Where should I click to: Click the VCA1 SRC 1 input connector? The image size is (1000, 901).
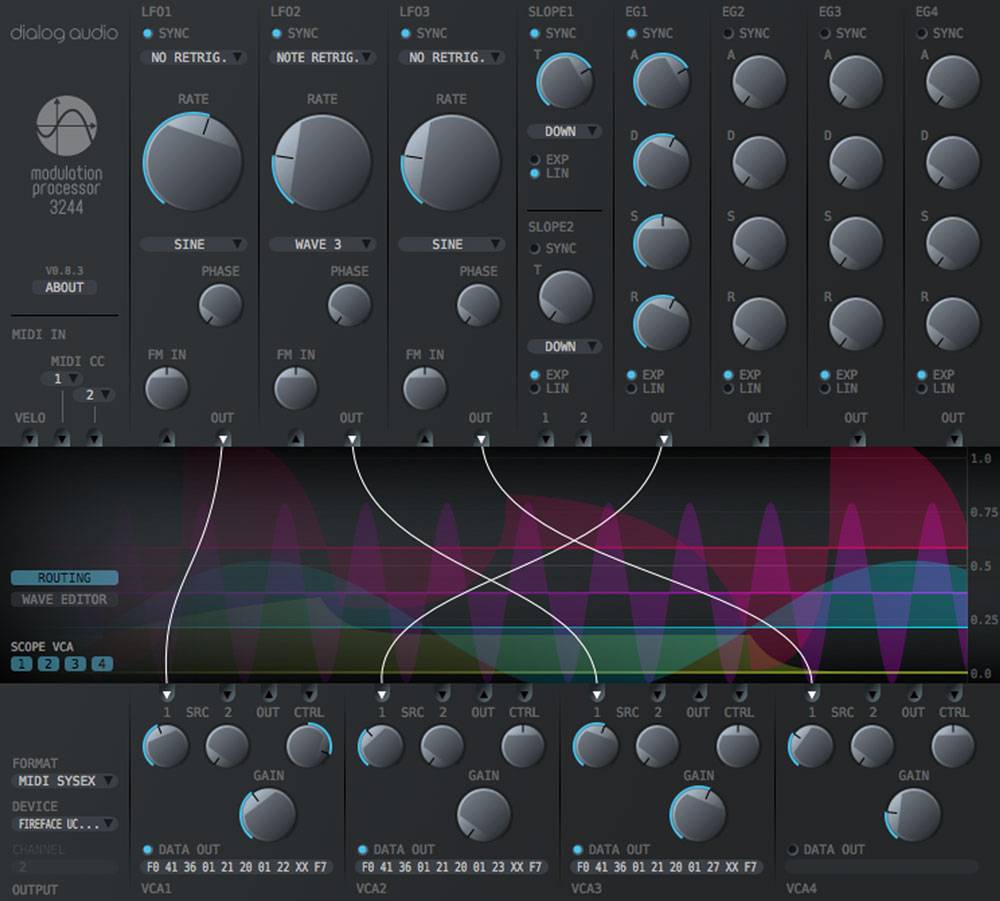(x=167, y=693)
